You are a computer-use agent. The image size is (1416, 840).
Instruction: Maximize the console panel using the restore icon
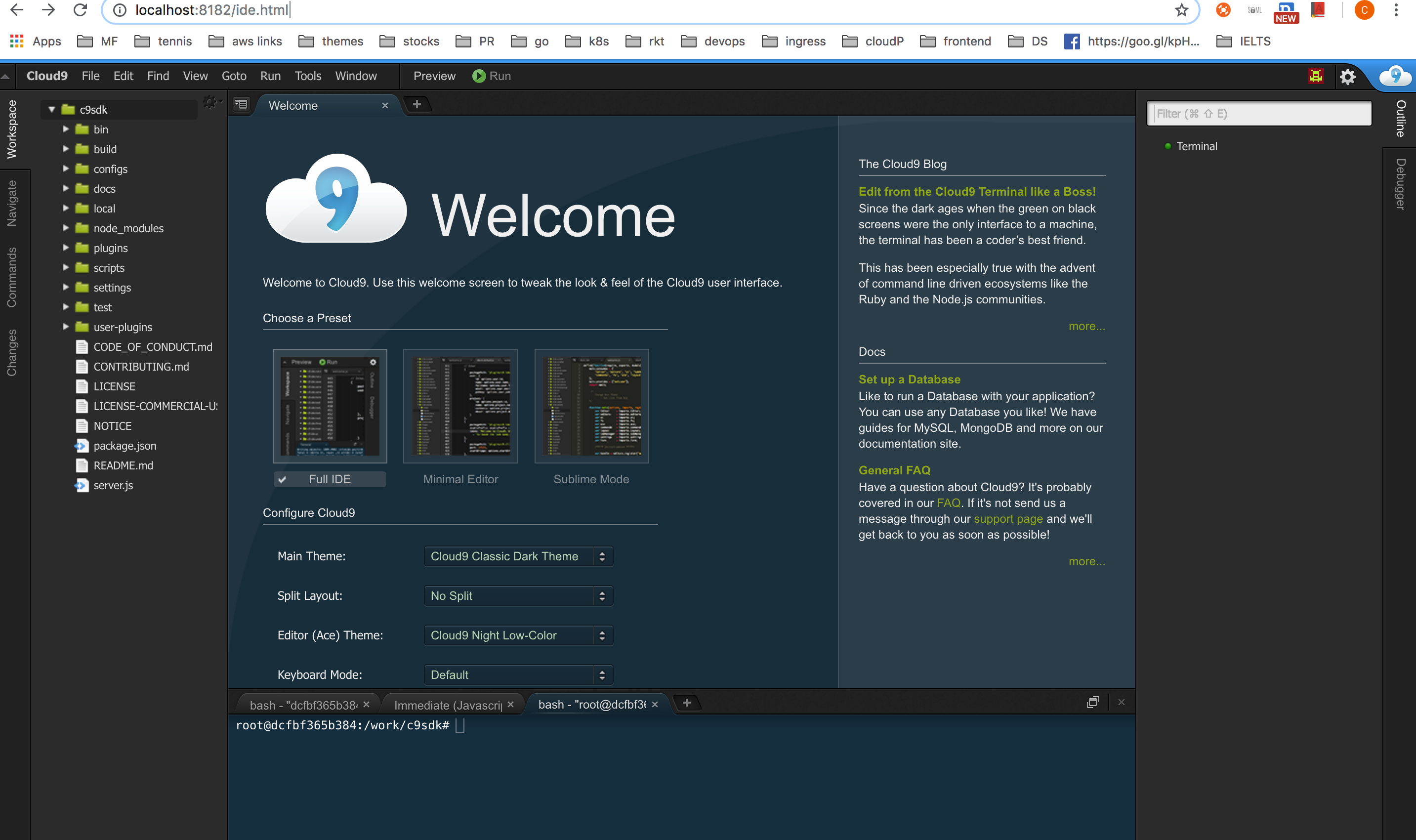click(1092, 703)
